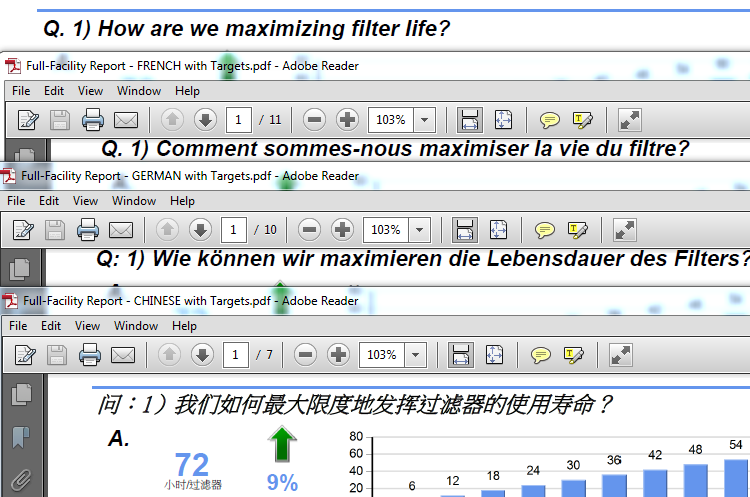Click page number field in French report
This screenshot has height=497, width=750.
(238, 120)
